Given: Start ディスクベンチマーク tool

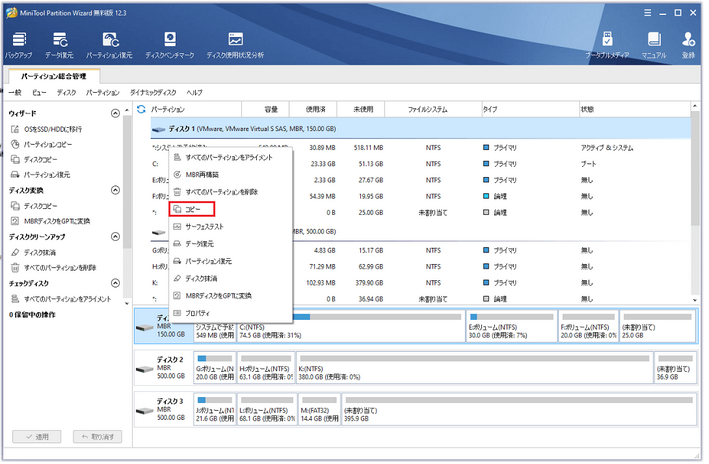Looking at the screenshot, I should [x=170, y=45].
